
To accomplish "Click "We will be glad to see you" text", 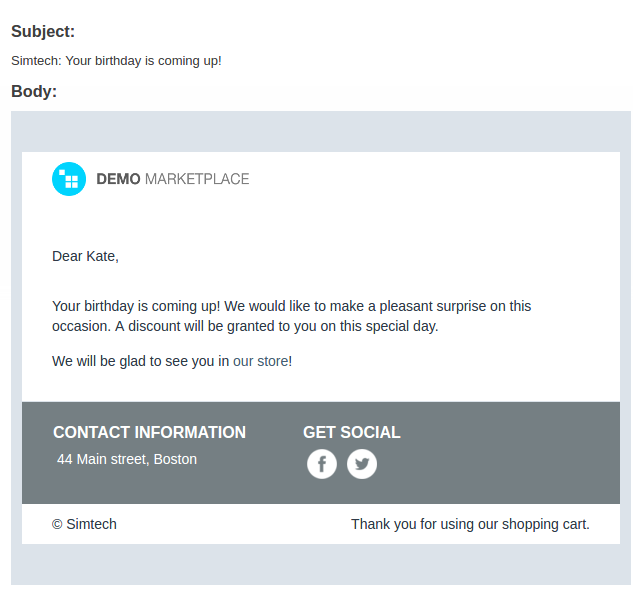I will (x=140, y=361).
